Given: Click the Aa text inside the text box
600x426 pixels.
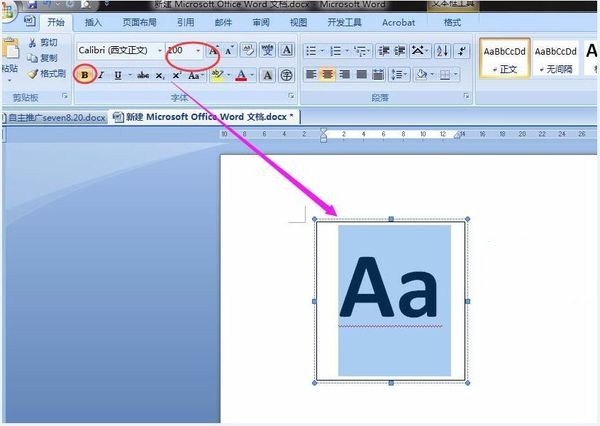Looking at the screenshot, I should (x=389, y=290).
